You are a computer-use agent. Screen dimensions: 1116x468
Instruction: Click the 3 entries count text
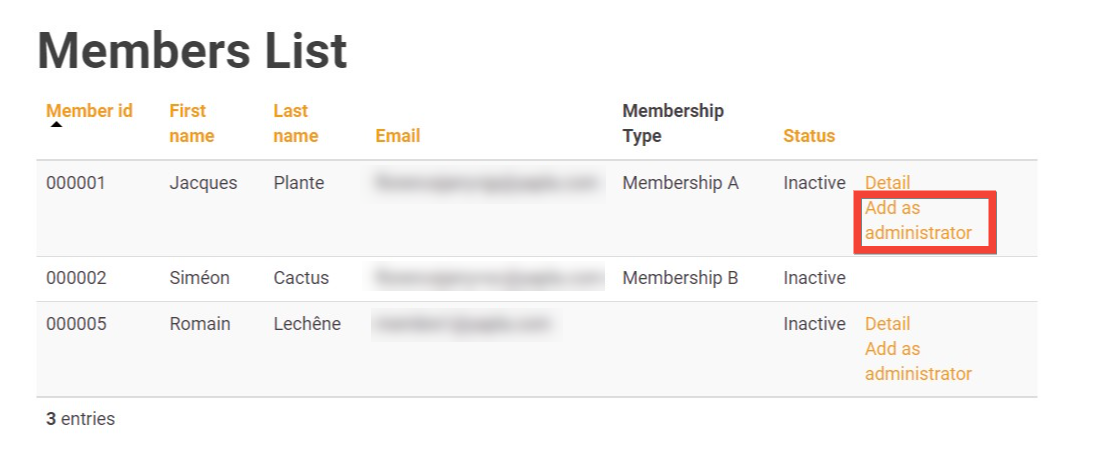point(80,419)
